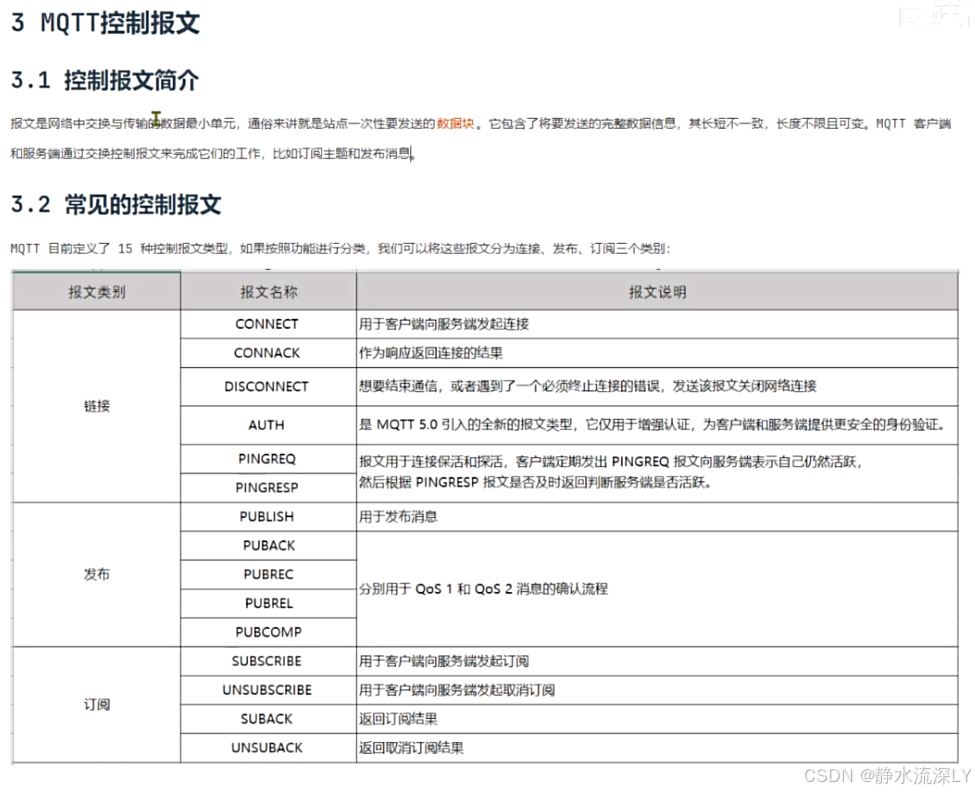Click the AUTH description mentioning MQTT 5.0
This screenshot has width=975, height=793.
click(x=653, y=425)
